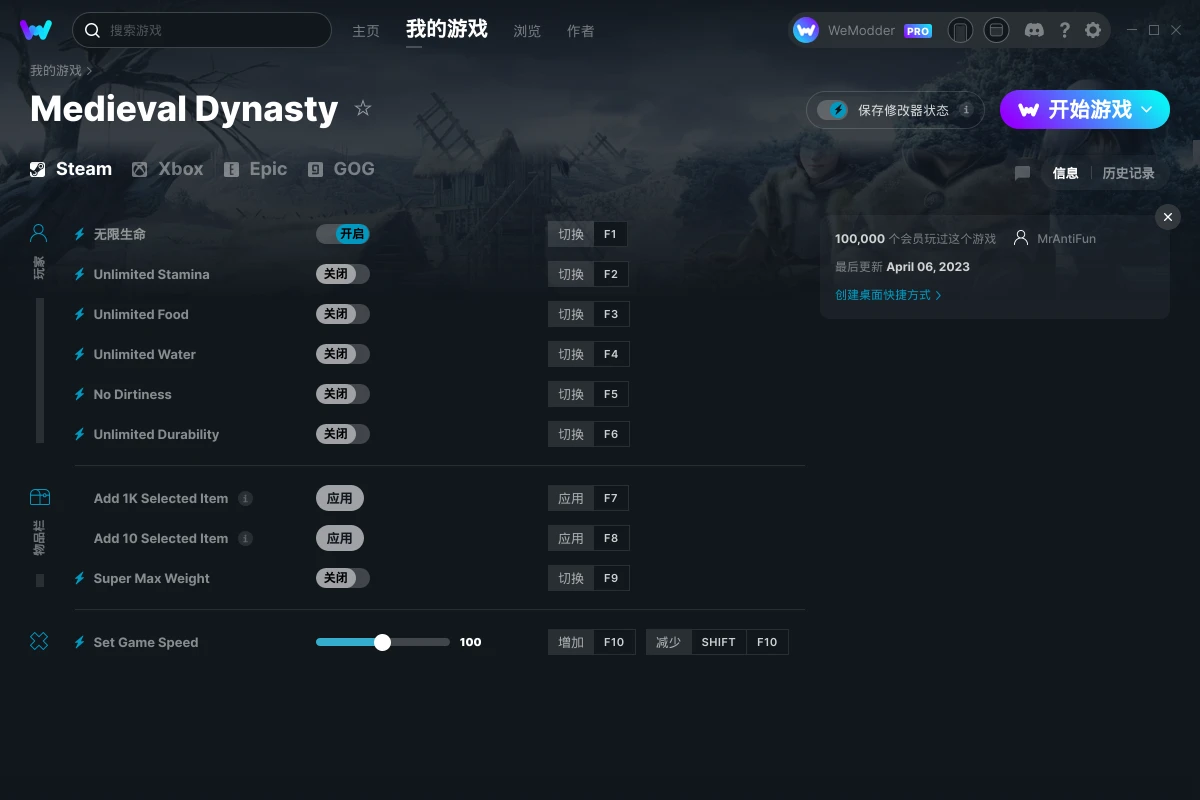Enable the No Dirtiness toggle
The height and width of the screenshot is (800, 1200).
point(343,394)
